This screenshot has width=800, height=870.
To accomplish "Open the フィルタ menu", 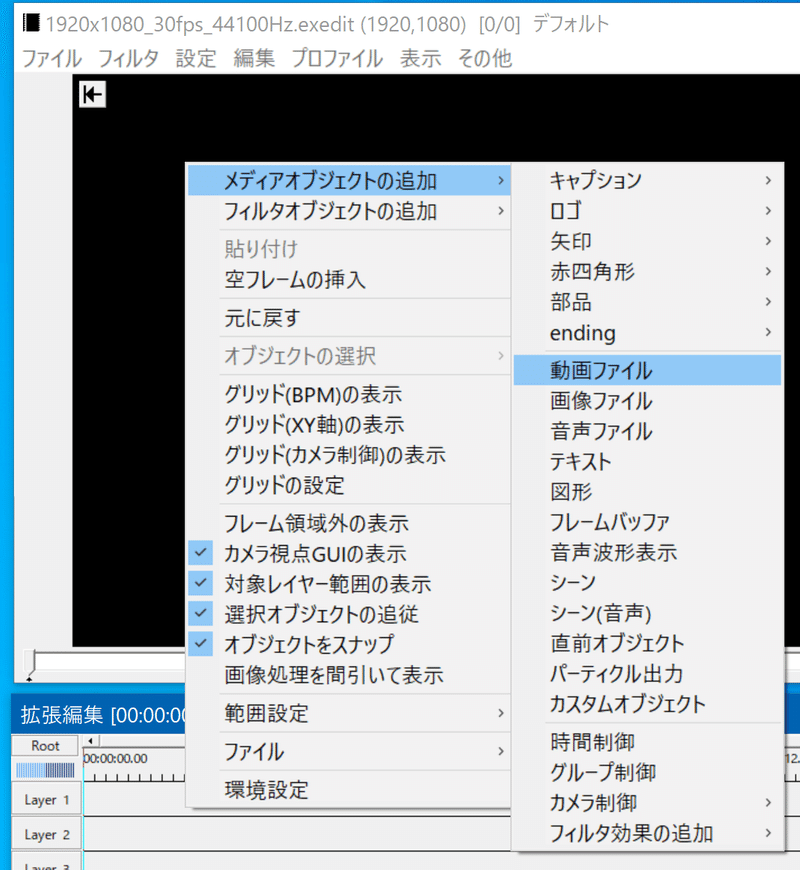I will point(128,58).
